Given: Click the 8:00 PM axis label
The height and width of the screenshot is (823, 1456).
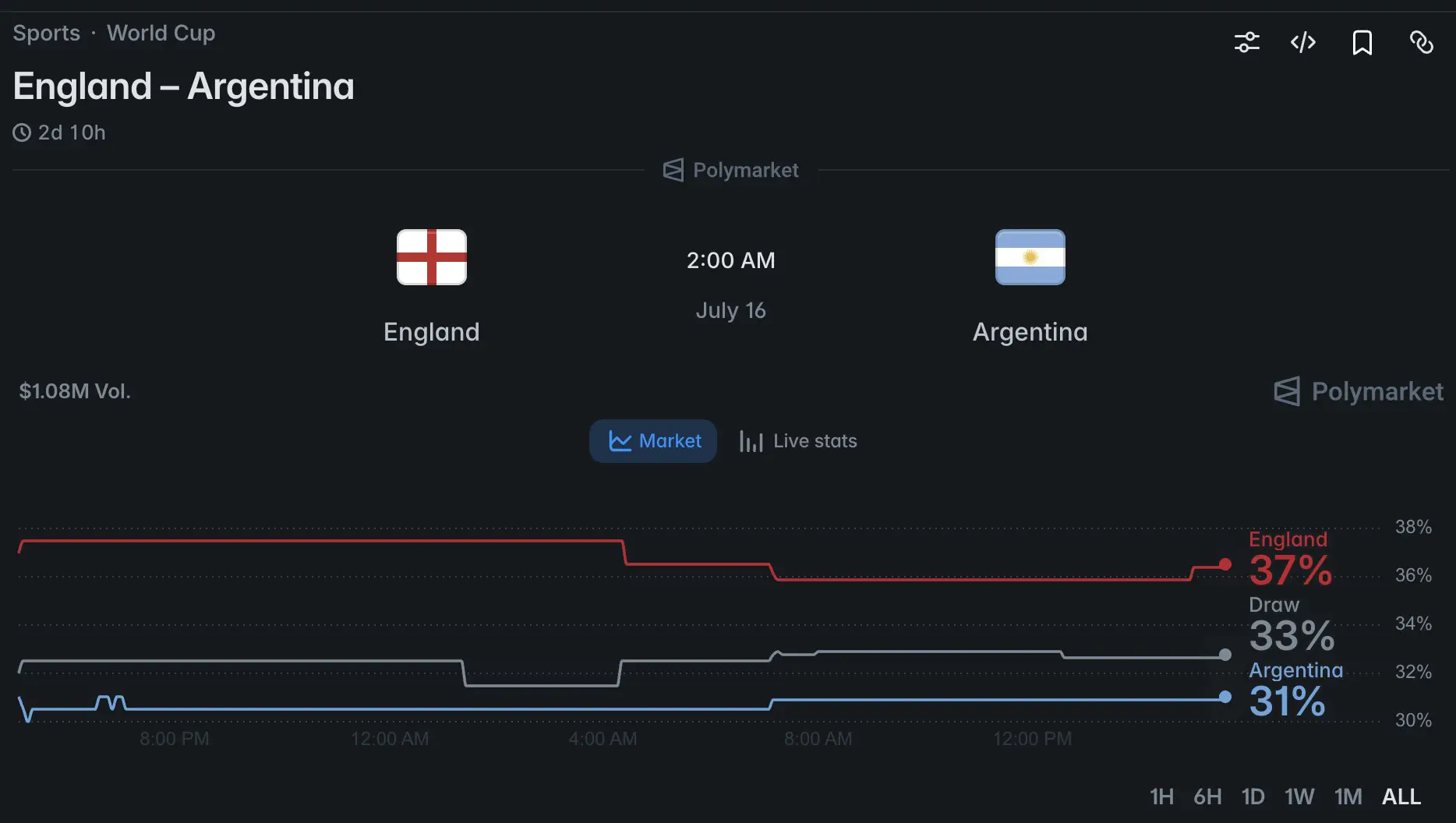Looking at the screenshot, I should 175,739.
